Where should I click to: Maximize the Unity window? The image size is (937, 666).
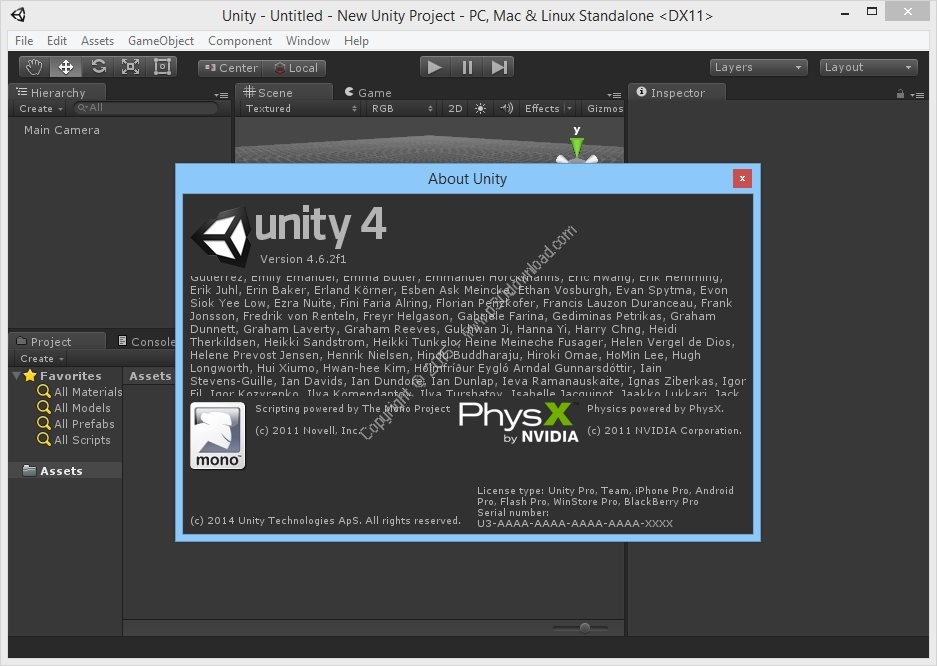tap(872, 11)
